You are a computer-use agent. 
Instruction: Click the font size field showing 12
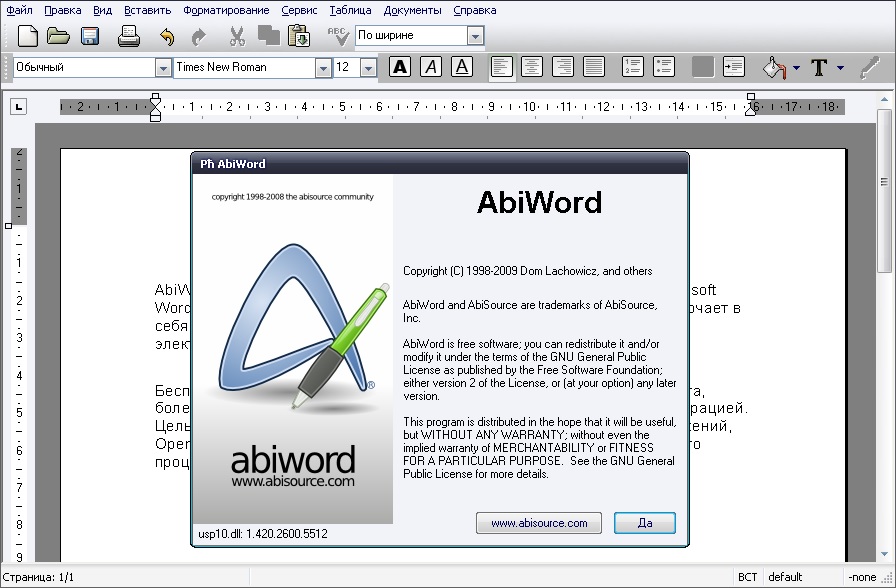point(347,67)
